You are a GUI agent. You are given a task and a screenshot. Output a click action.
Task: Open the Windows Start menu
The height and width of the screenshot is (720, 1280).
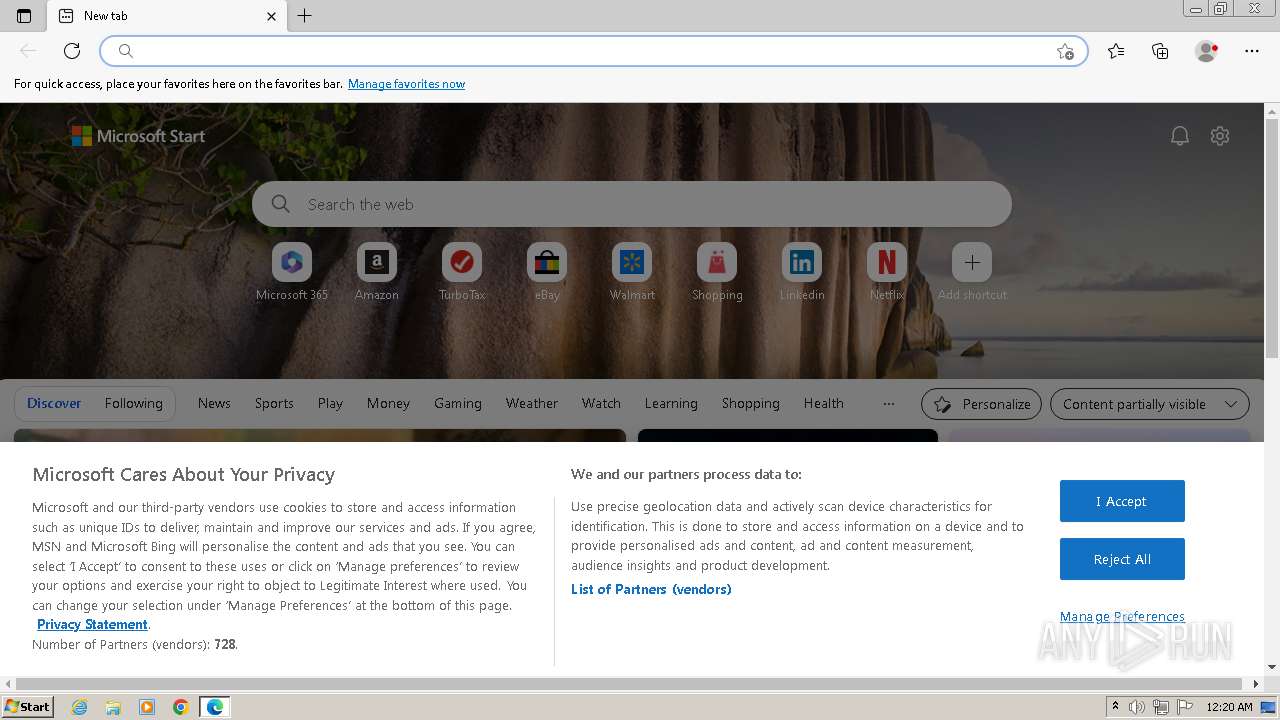27,707
